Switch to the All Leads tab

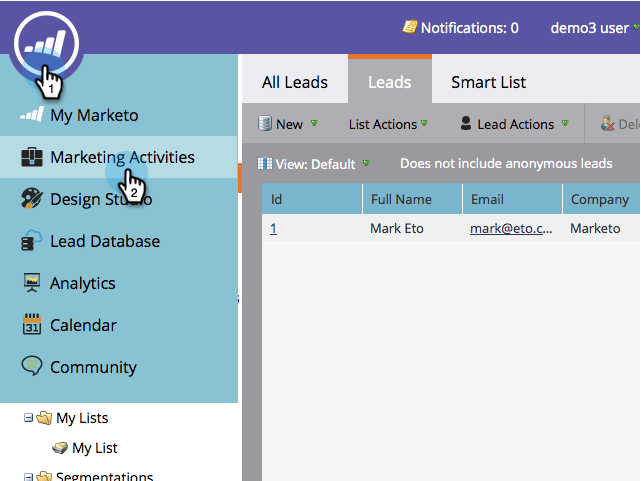[x=294, y=82]
